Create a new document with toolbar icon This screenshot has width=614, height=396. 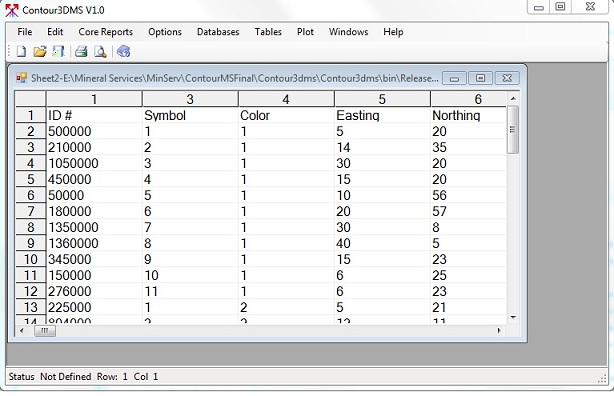[x=21, y=51]
